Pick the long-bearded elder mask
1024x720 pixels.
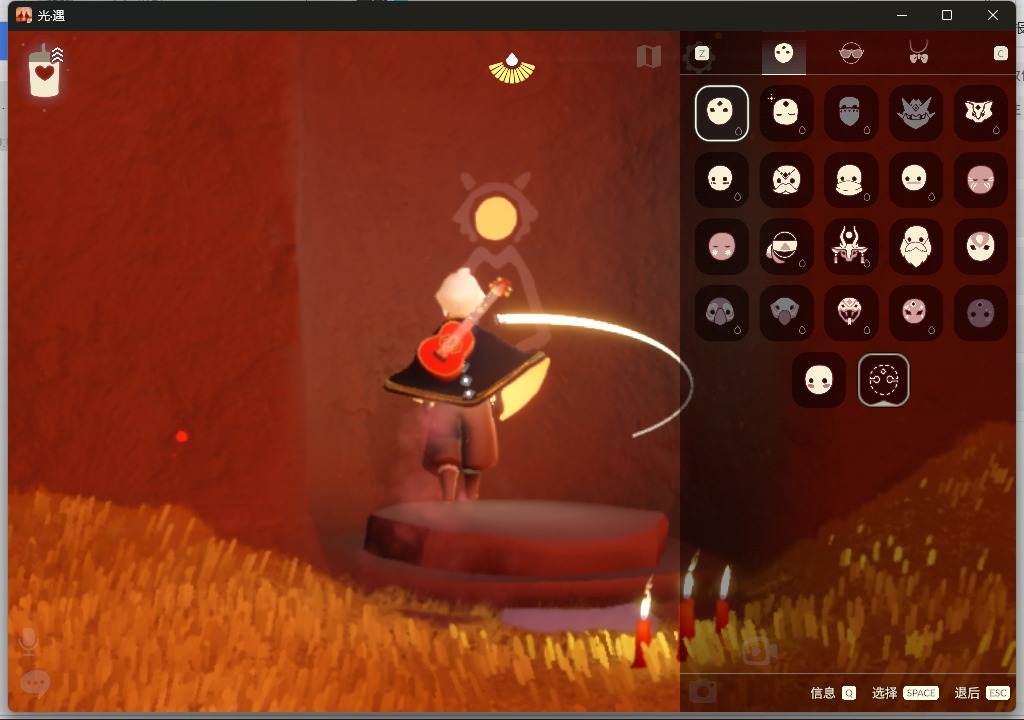coord(916,246)
